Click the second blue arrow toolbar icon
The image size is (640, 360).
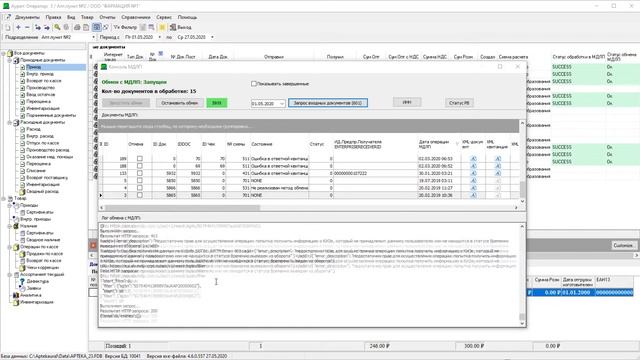pyautogui.click(x=47, y=27)
